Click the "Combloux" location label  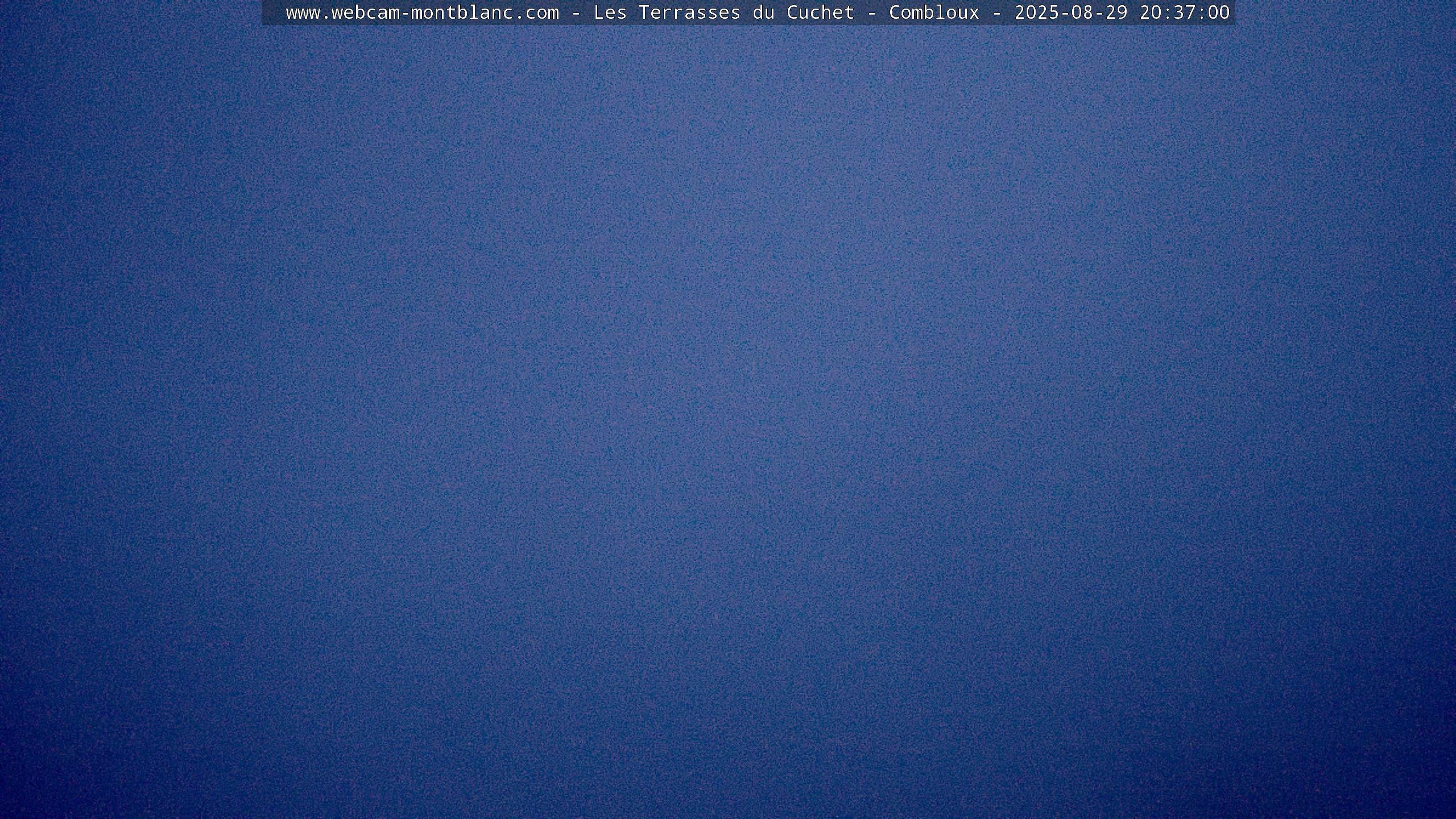coord(934,13)
